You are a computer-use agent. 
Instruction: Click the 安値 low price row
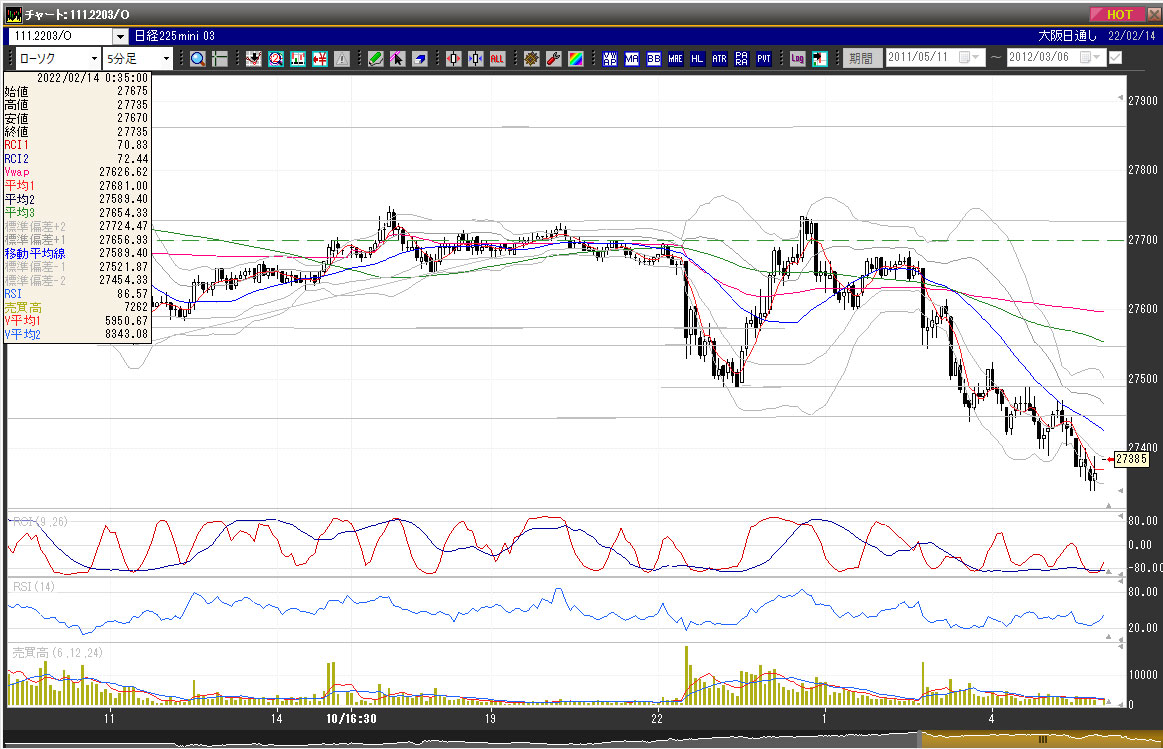click(76, 118)
